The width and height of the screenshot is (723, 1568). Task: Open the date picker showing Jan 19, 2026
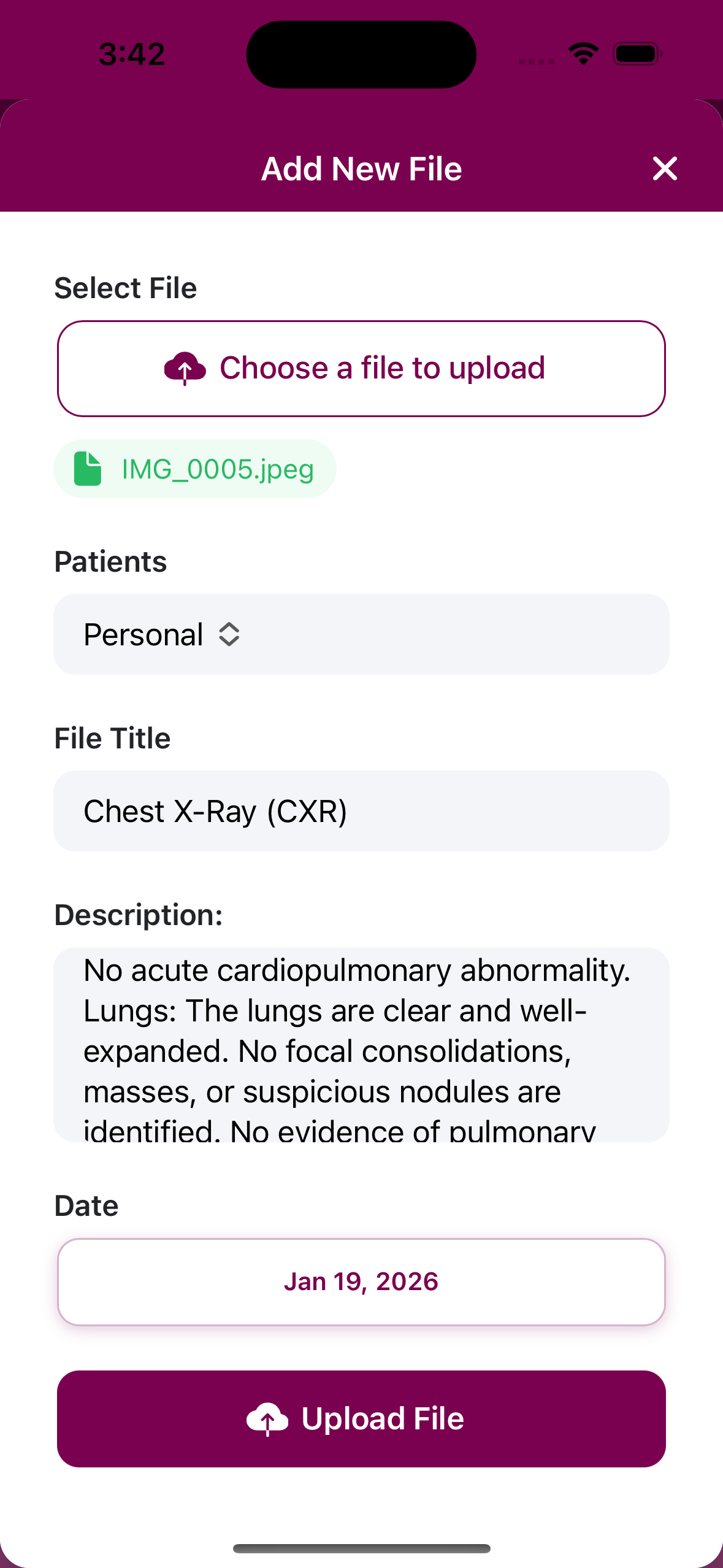[361, 1282]
